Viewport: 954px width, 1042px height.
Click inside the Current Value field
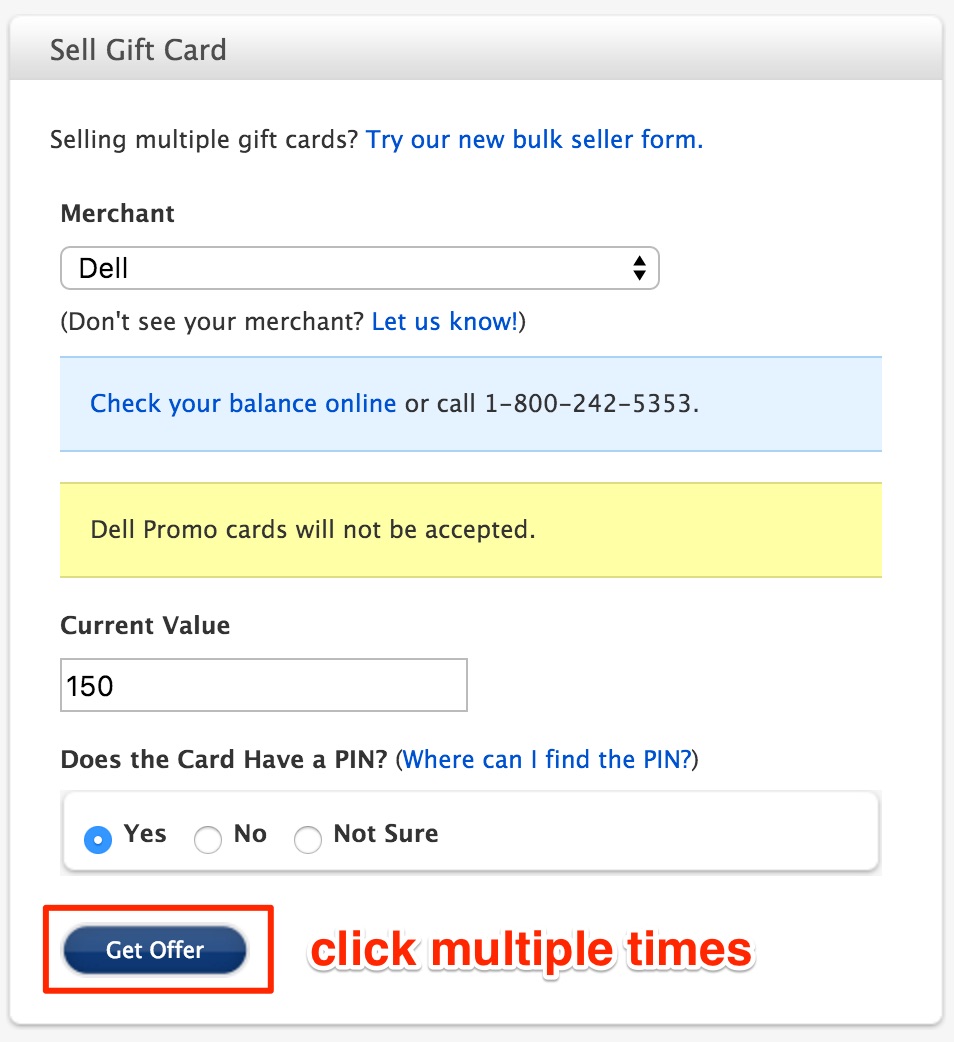click(263, 685)
